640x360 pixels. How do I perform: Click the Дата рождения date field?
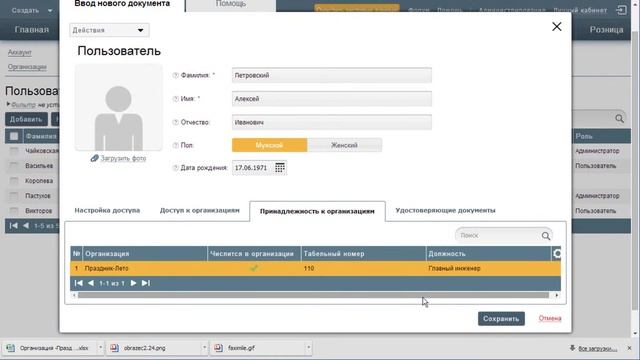[x=252, y=168]
